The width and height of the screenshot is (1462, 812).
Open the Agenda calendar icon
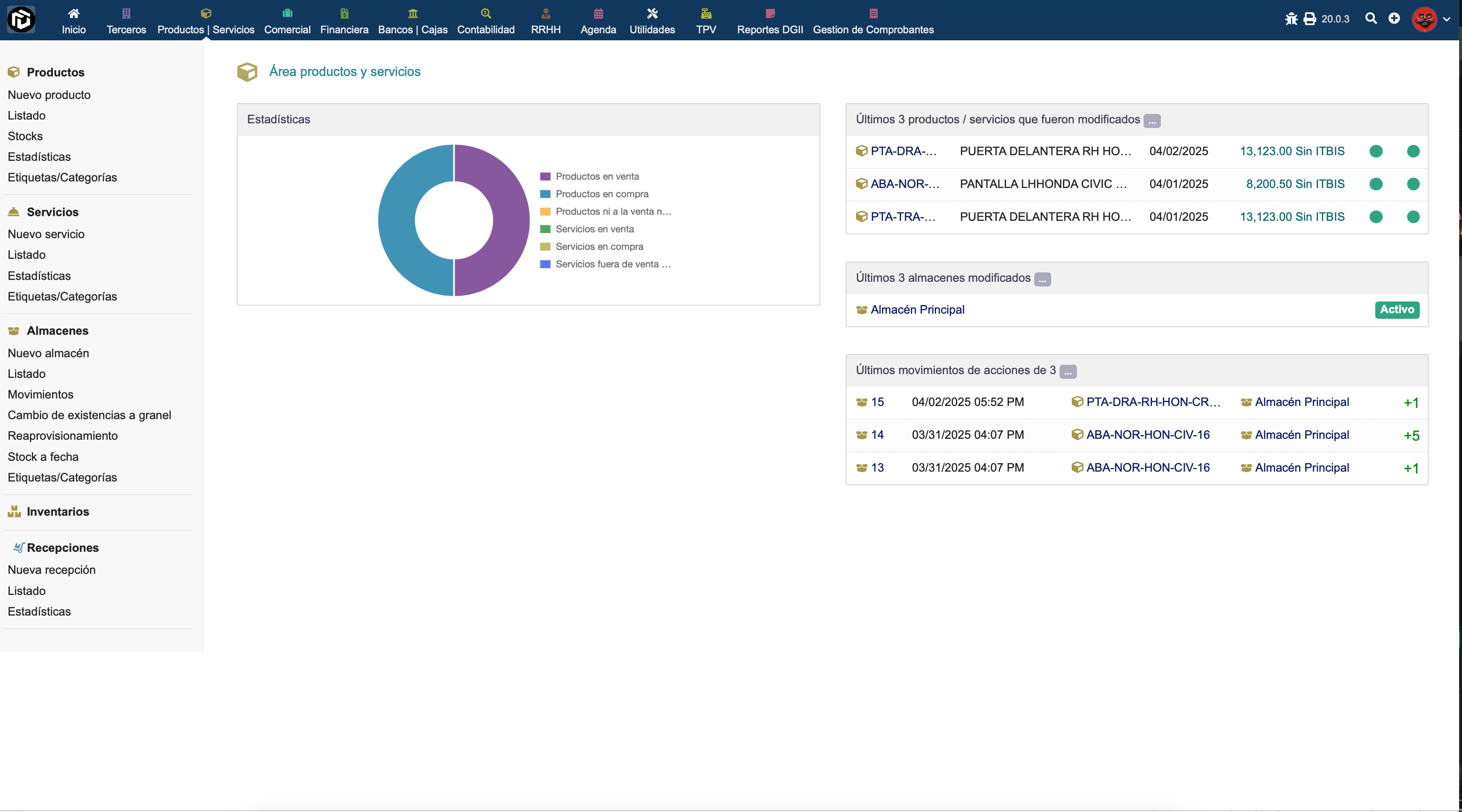click(598, 14)
